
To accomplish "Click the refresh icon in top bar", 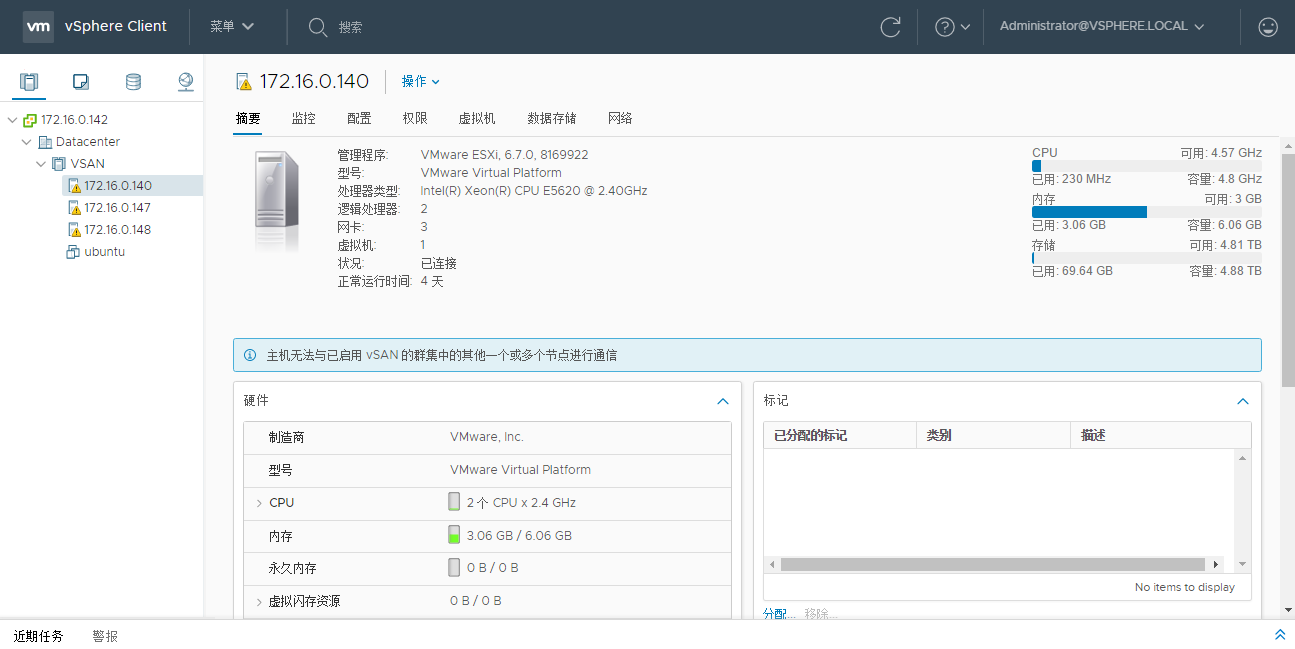I will click(890, 27).
